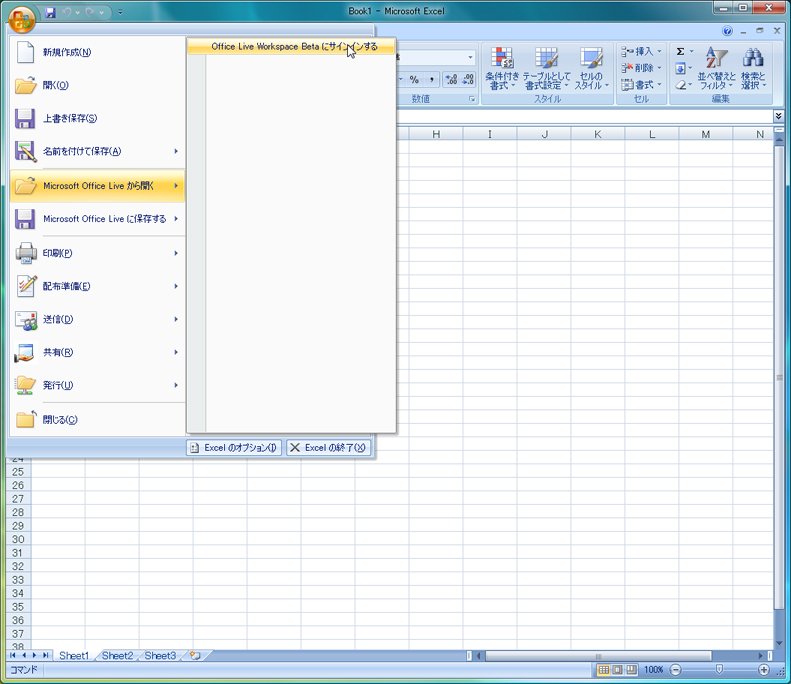Click the Fill down icon
Image resolution: width=791 pixels, height=684 pixels.
pyautogui.click(x=681, y=68)
